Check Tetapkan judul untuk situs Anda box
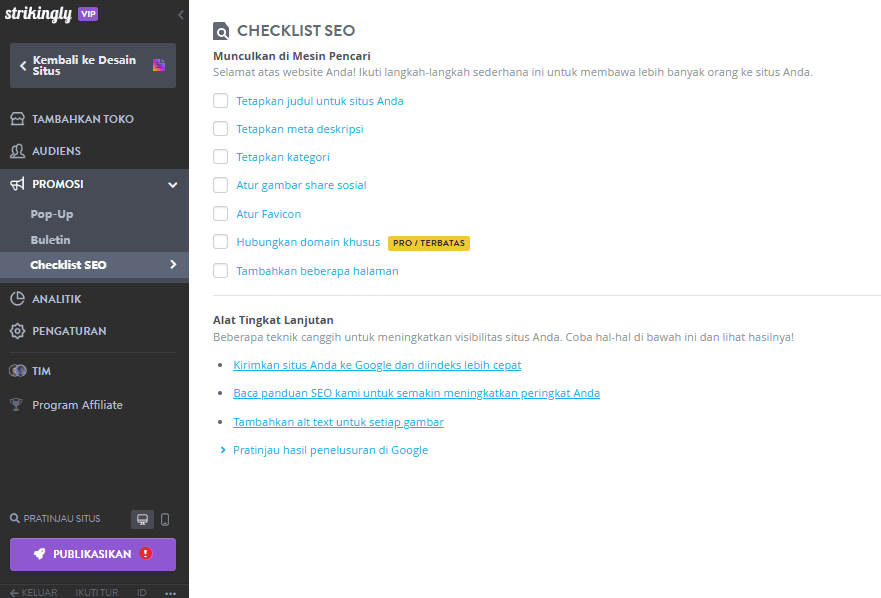Image resolution: width=881 pixels, height=598 pixels. pyautogui.click(x=220, y=101)
